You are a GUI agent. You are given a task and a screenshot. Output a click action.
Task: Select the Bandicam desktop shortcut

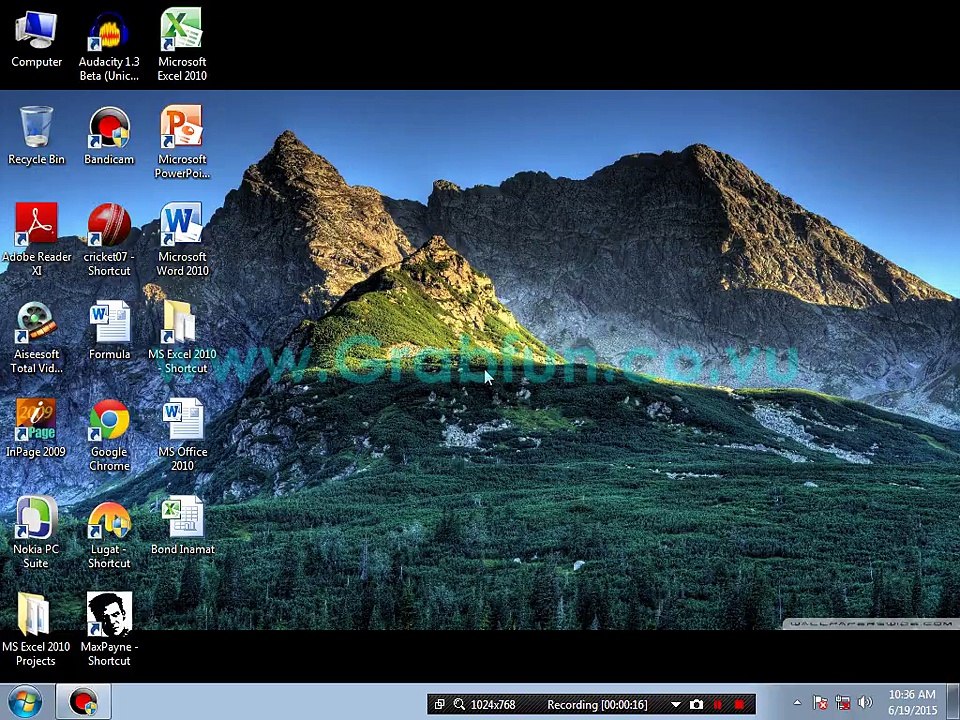click(x=108, y=135)
